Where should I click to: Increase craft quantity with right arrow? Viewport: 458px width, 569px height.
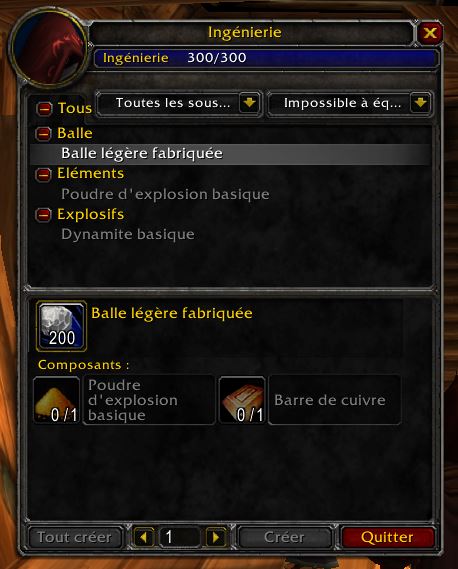[216, 537]
